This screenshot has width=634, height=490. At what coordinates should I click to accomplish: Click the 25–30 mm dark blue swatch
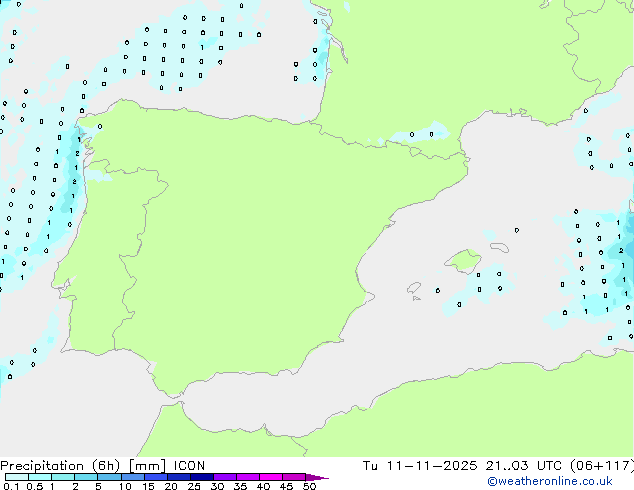pyautogui.click(x=202, y=477)
